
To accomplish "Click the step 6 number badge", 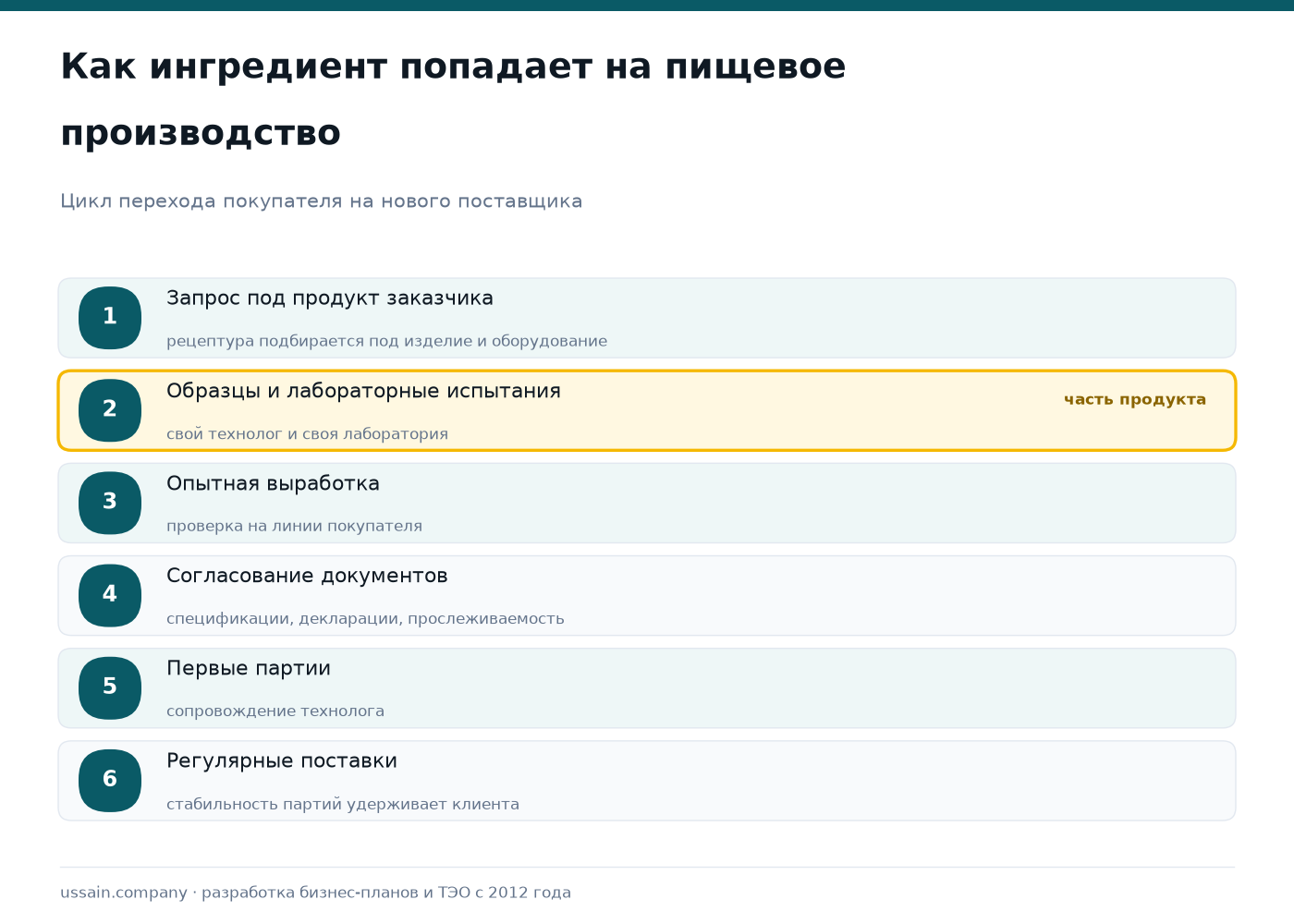I will point(110,780).
